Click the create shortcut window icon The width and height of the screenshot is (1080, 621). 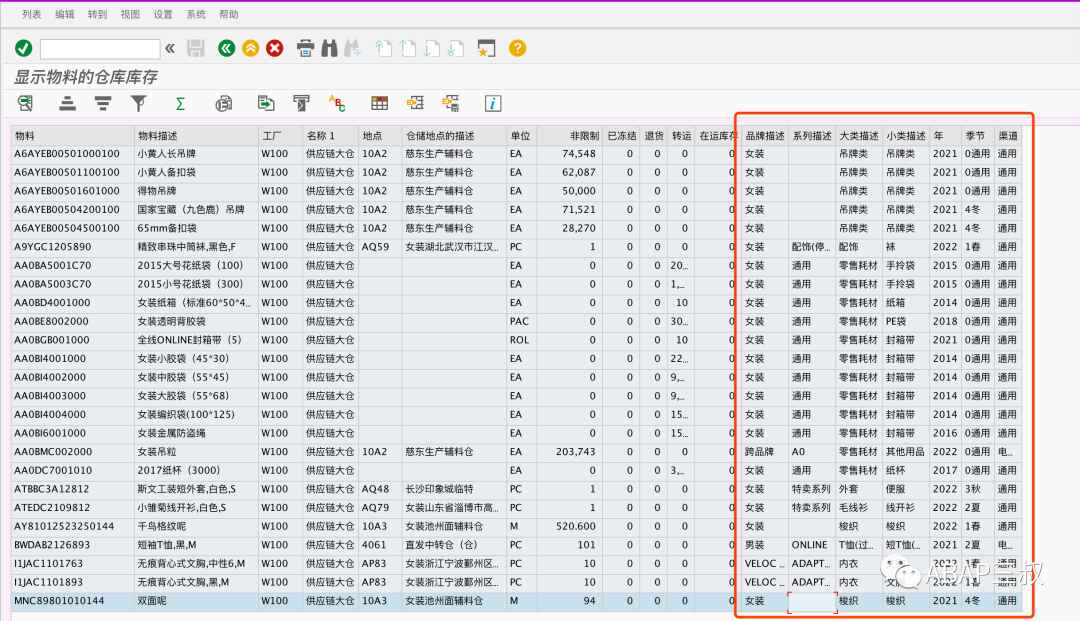pos(486,48)
